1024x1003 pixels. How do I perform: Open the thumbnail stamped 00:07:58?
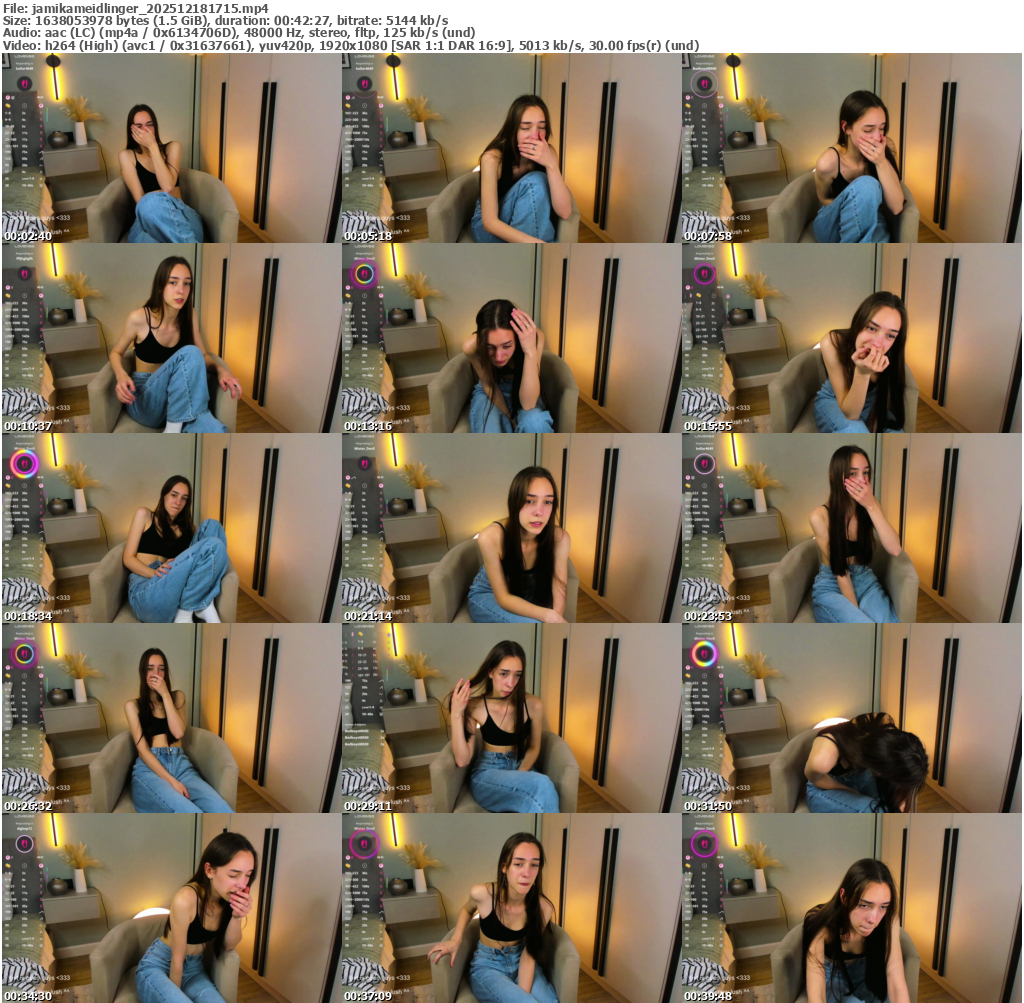pyautogui.click(x=852, y=148)
